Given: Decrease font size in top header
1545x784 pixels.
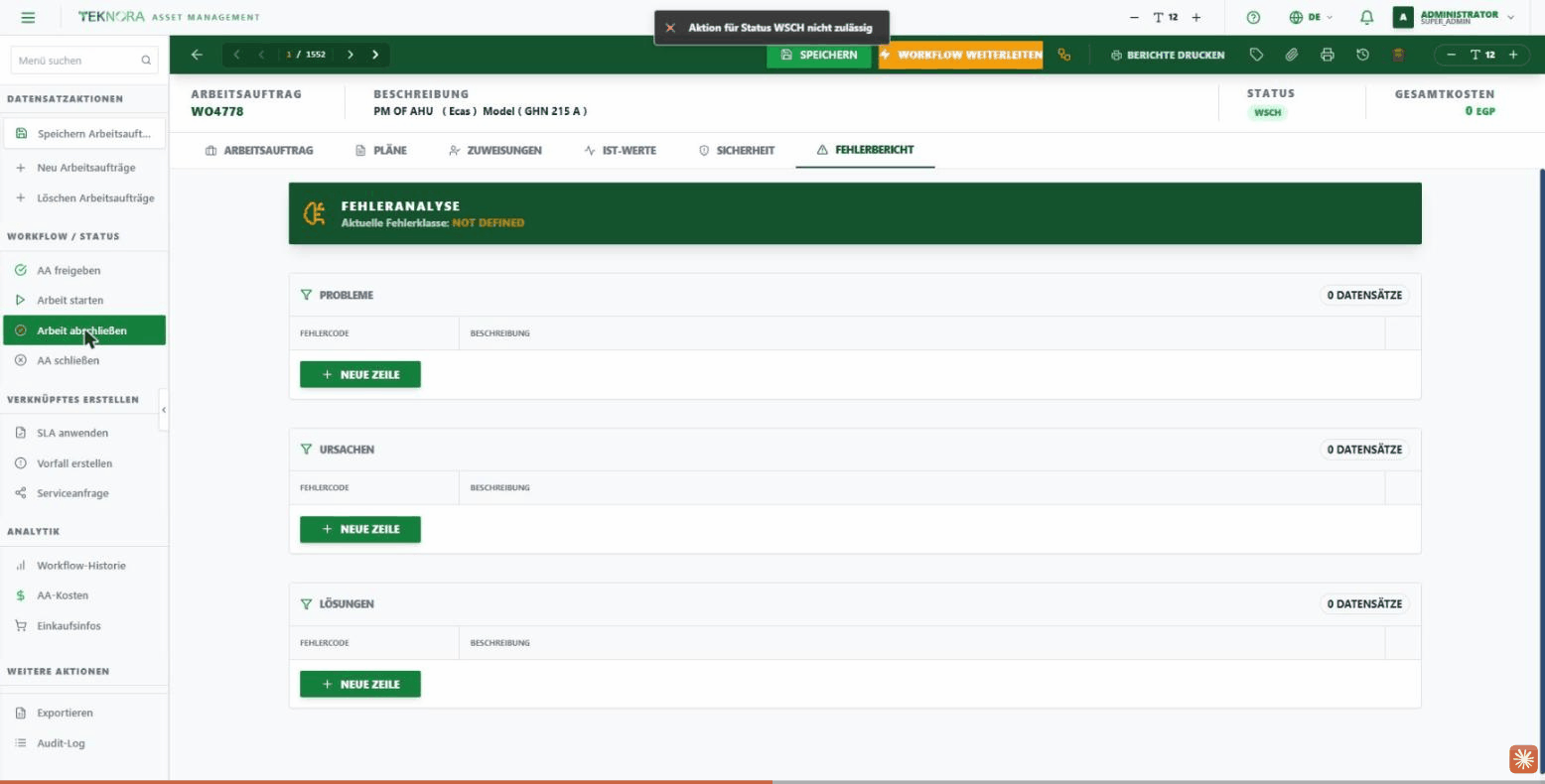Looking at the screenshot, I should 1134,17.
